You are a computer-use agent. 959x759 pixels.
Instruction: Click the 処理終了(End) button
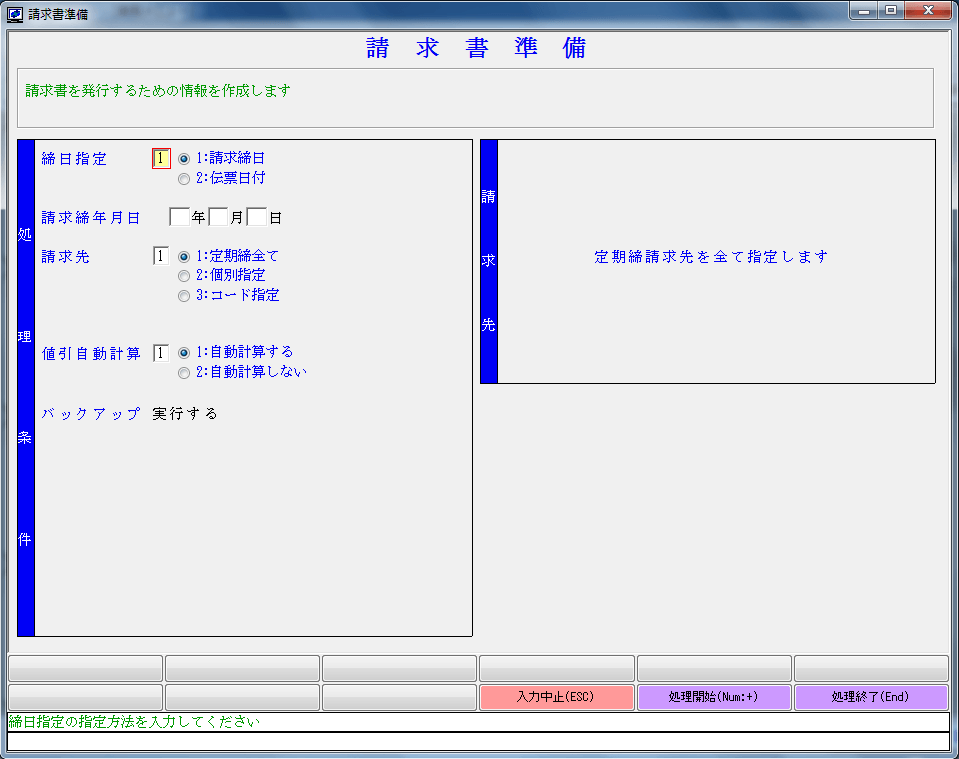pos(871,697)
